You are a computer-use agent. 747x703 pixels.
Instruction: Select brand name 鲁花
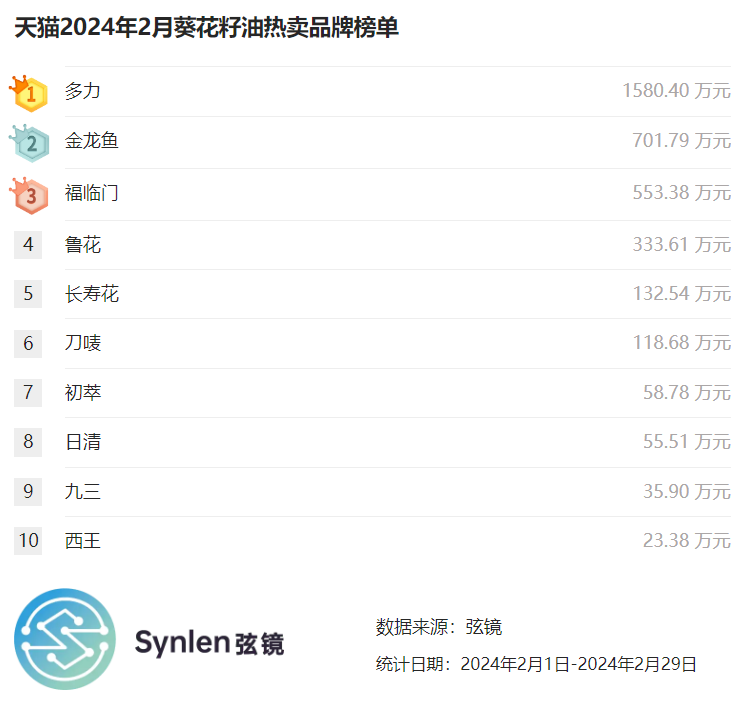tap(83, 245)
